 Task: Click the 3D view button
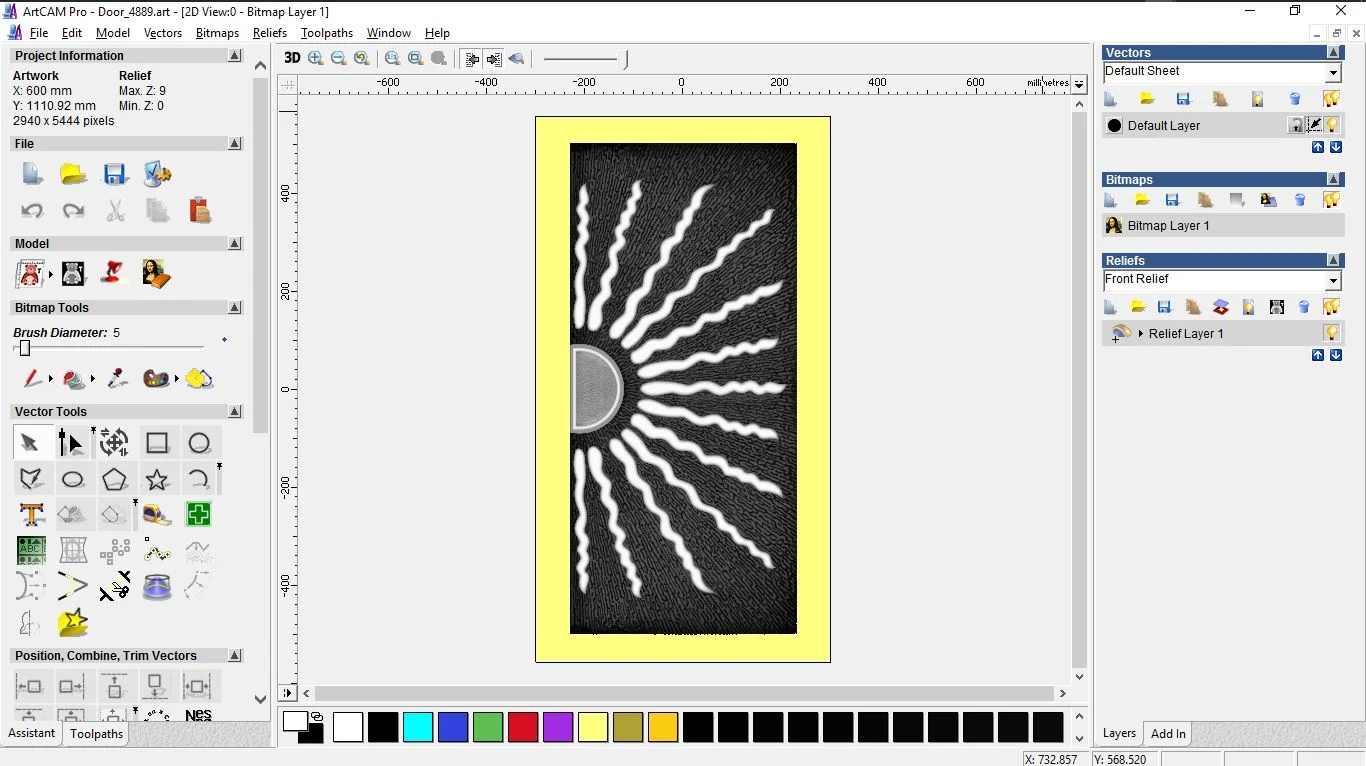292,58
